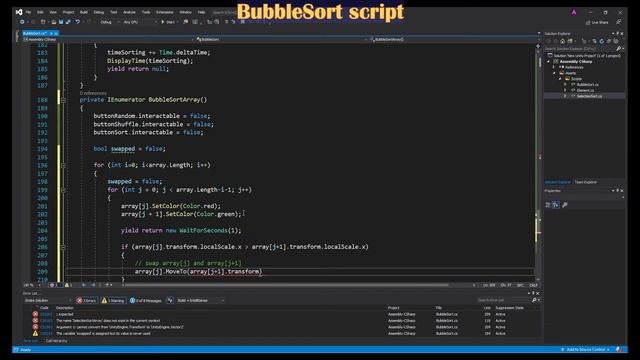
Task: Click the Save All toolbar icon
Action: tap(68, 22)
